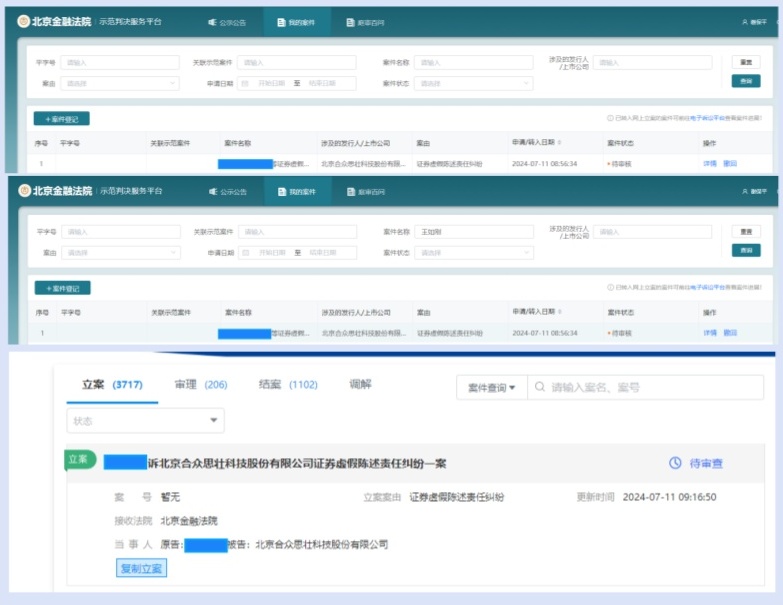Viewport: 783px width, 605px height.
Task: Open the 我的案件 tab in top panel
Action: coord(297,22)
